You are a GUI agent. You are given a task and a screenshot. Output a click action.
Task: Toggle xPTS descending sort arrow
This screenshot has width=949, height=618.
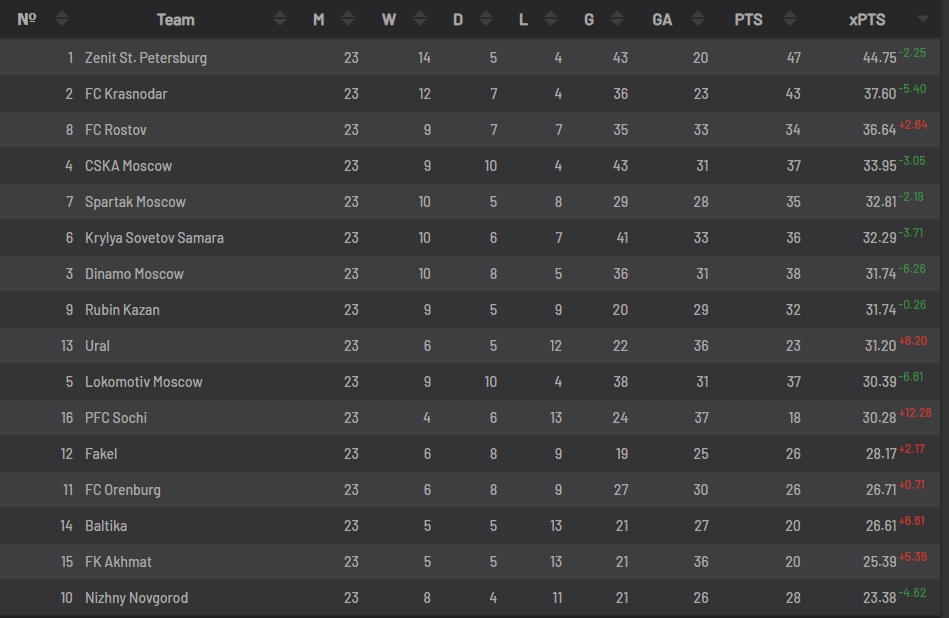pos(923,19)
